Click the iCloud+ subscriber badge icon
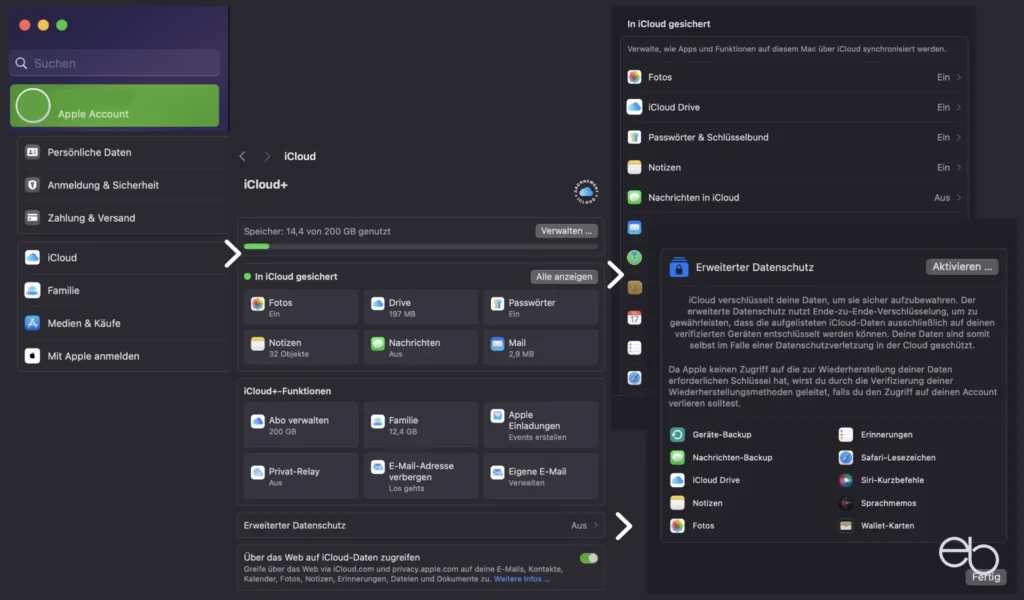The image size is (1024, 600). [x=586, y=191]
